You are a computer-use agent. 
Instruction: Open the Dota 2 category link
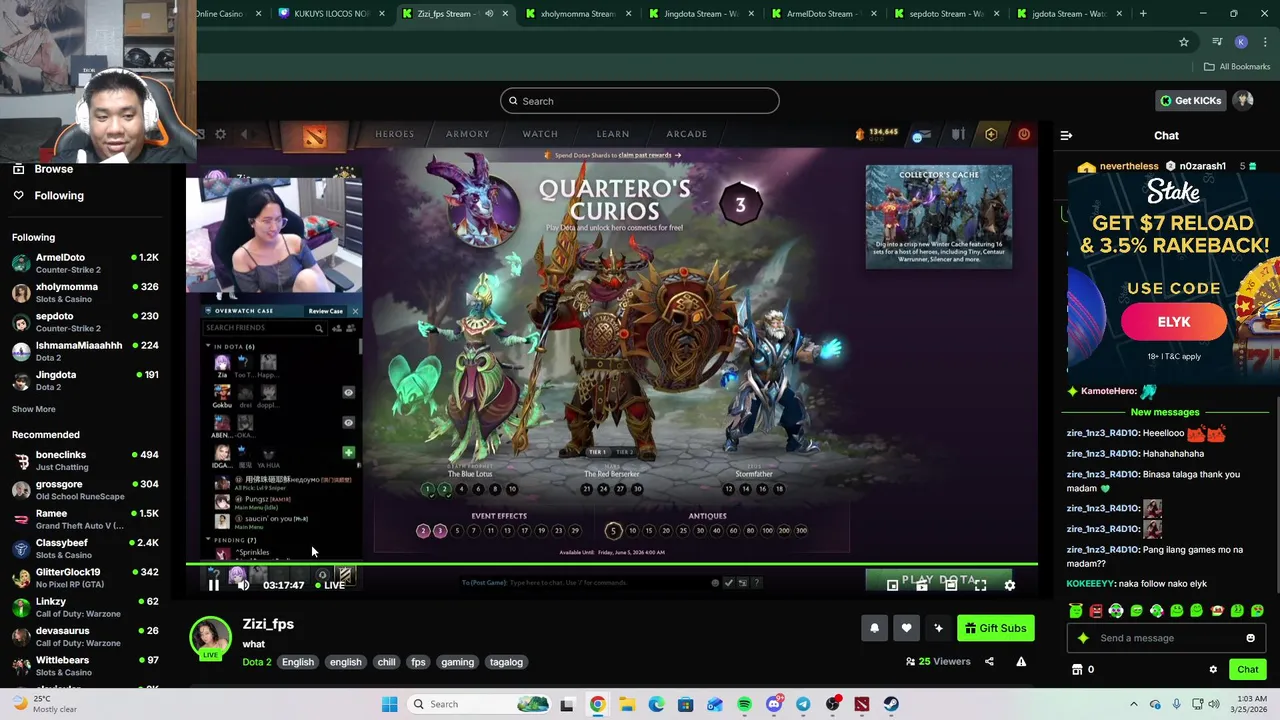click(x=257, y=662)
